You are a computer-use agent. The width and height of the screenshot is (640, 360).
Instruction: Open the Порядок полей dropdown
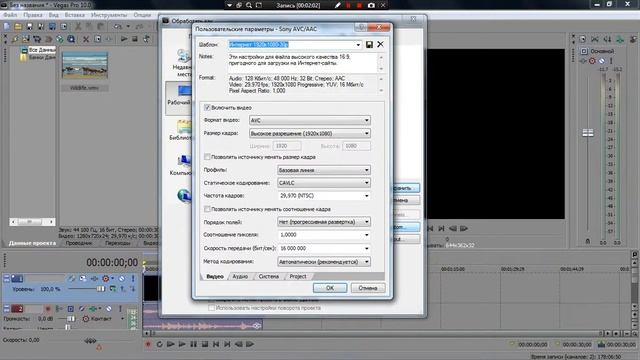(324, 222)
